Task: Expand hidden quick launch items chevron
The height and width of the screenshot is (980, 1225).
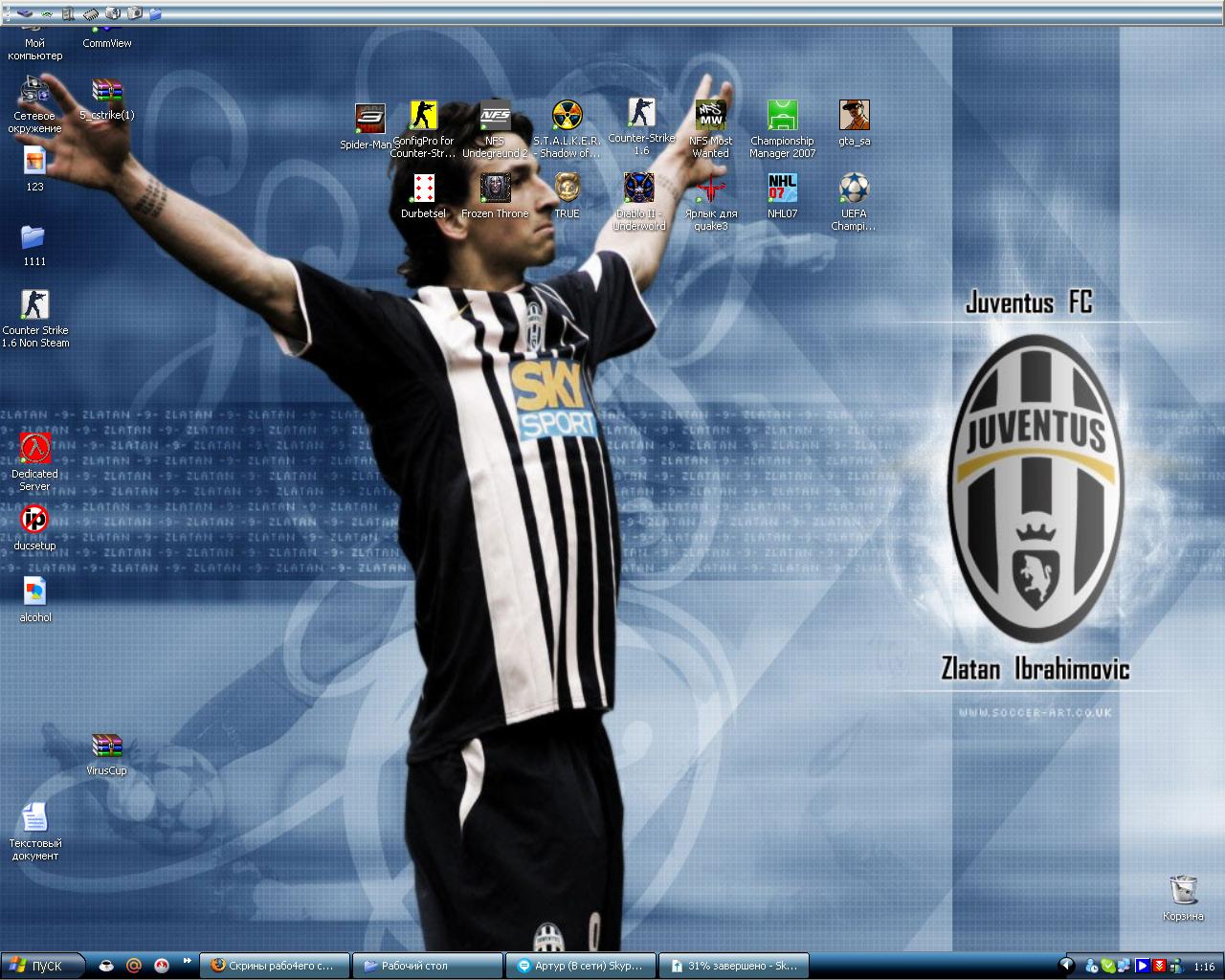Action: coord(188,960)
